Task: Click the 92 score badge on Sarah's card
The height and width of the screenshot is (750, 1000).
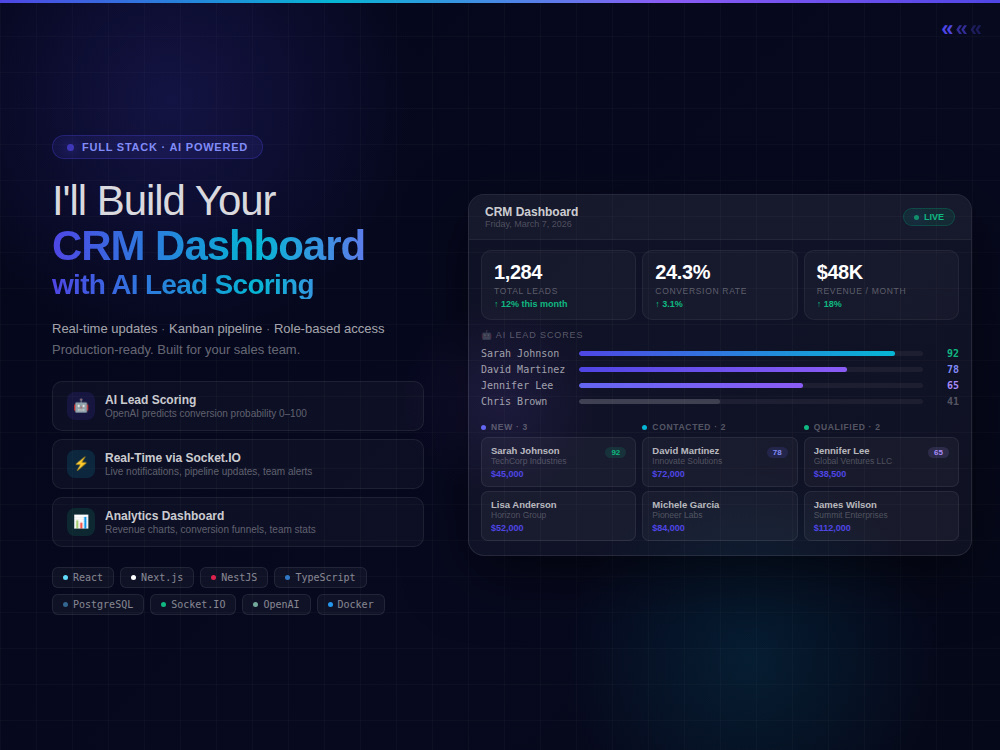Action: (615, 452)
